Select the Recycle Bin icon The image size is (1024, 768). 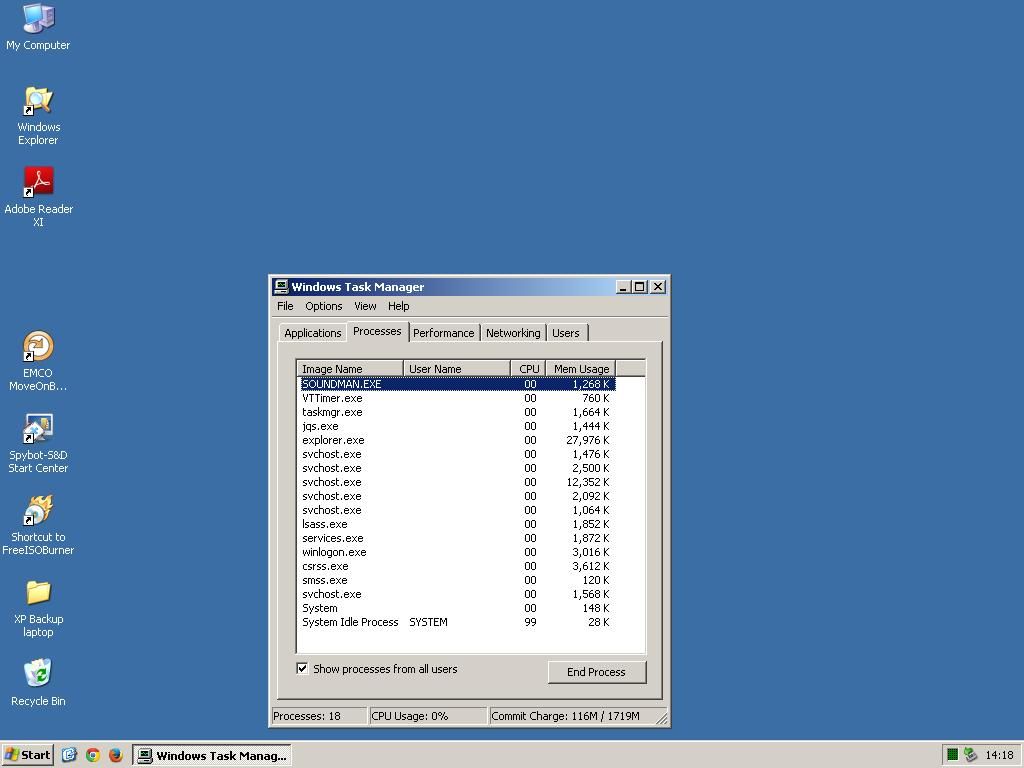point(38,682)
